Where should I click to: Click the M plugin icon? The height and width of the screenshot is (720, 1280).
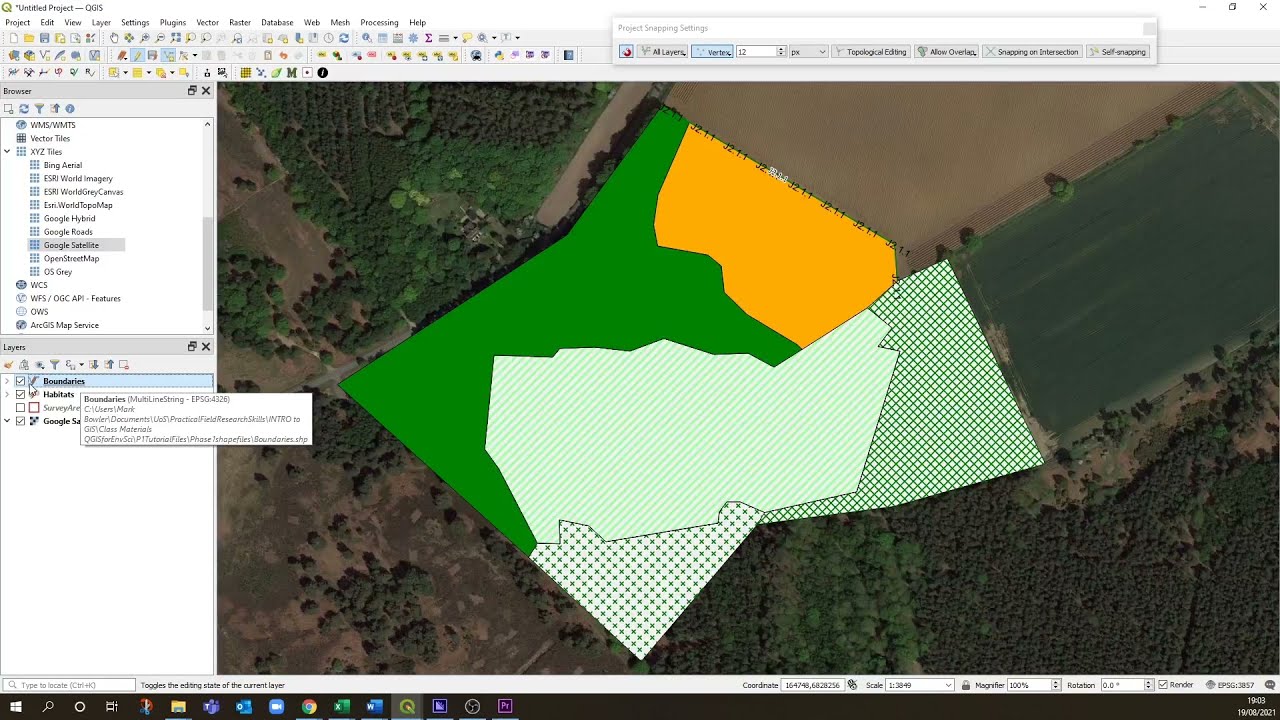click(x=291, y=73)
